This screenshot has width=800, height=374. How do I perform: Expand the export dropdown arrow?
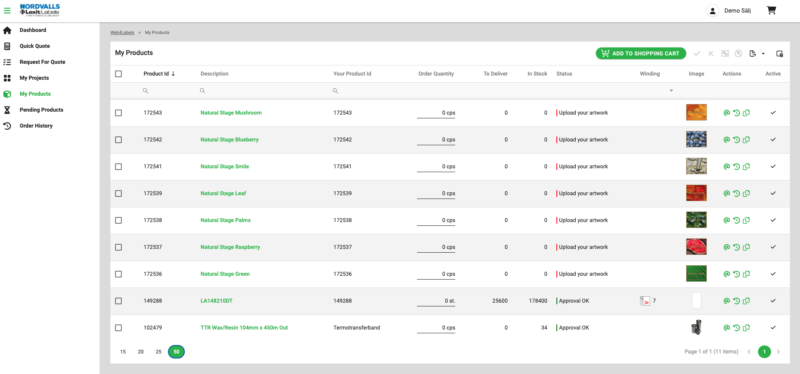[x=763, y=54]
